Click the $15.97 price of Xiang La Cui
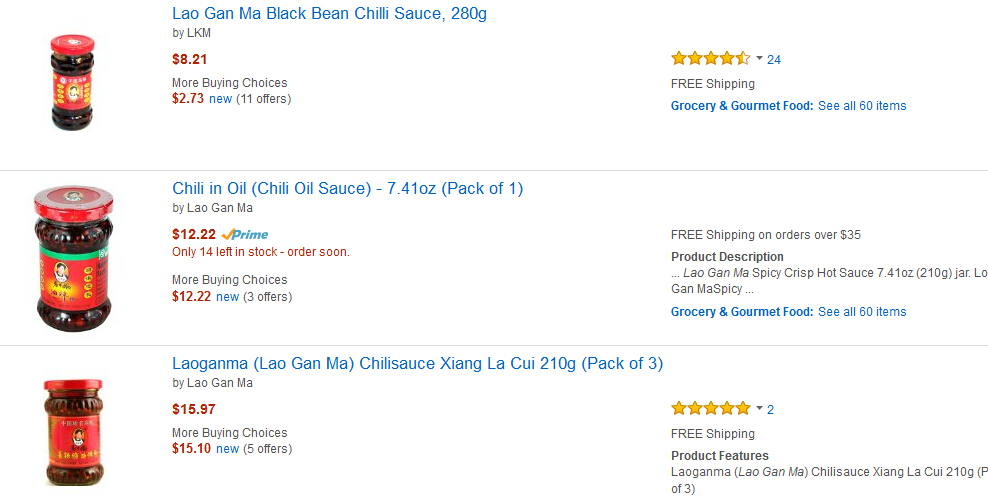Viewport: 988px width, 503px height. [x=193, y=409]
